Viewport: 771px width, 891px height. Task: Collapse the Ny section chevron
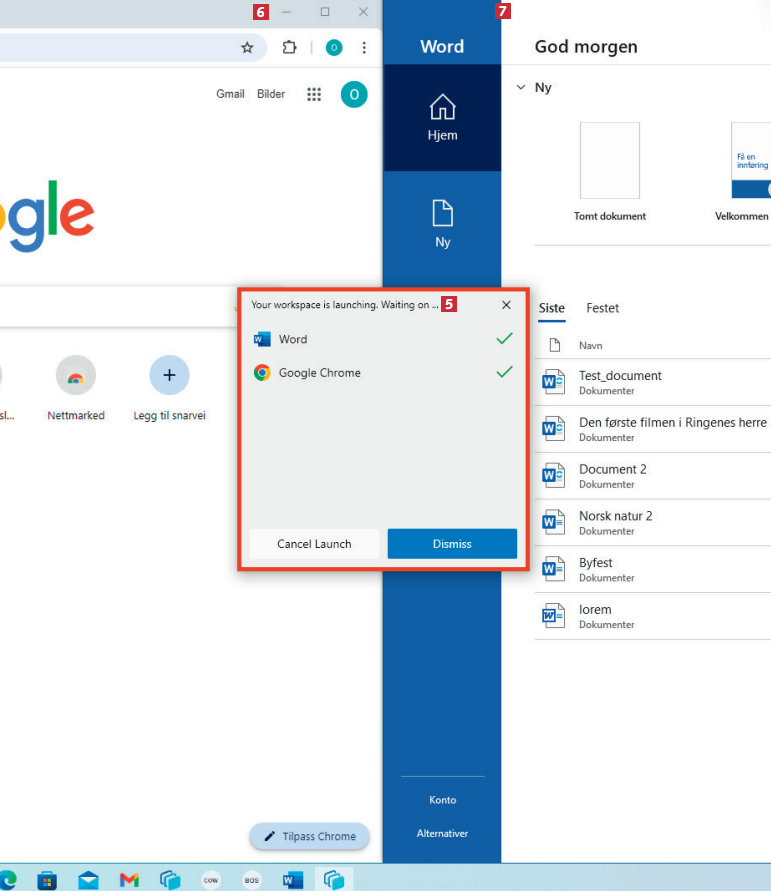tap(520, 88)
